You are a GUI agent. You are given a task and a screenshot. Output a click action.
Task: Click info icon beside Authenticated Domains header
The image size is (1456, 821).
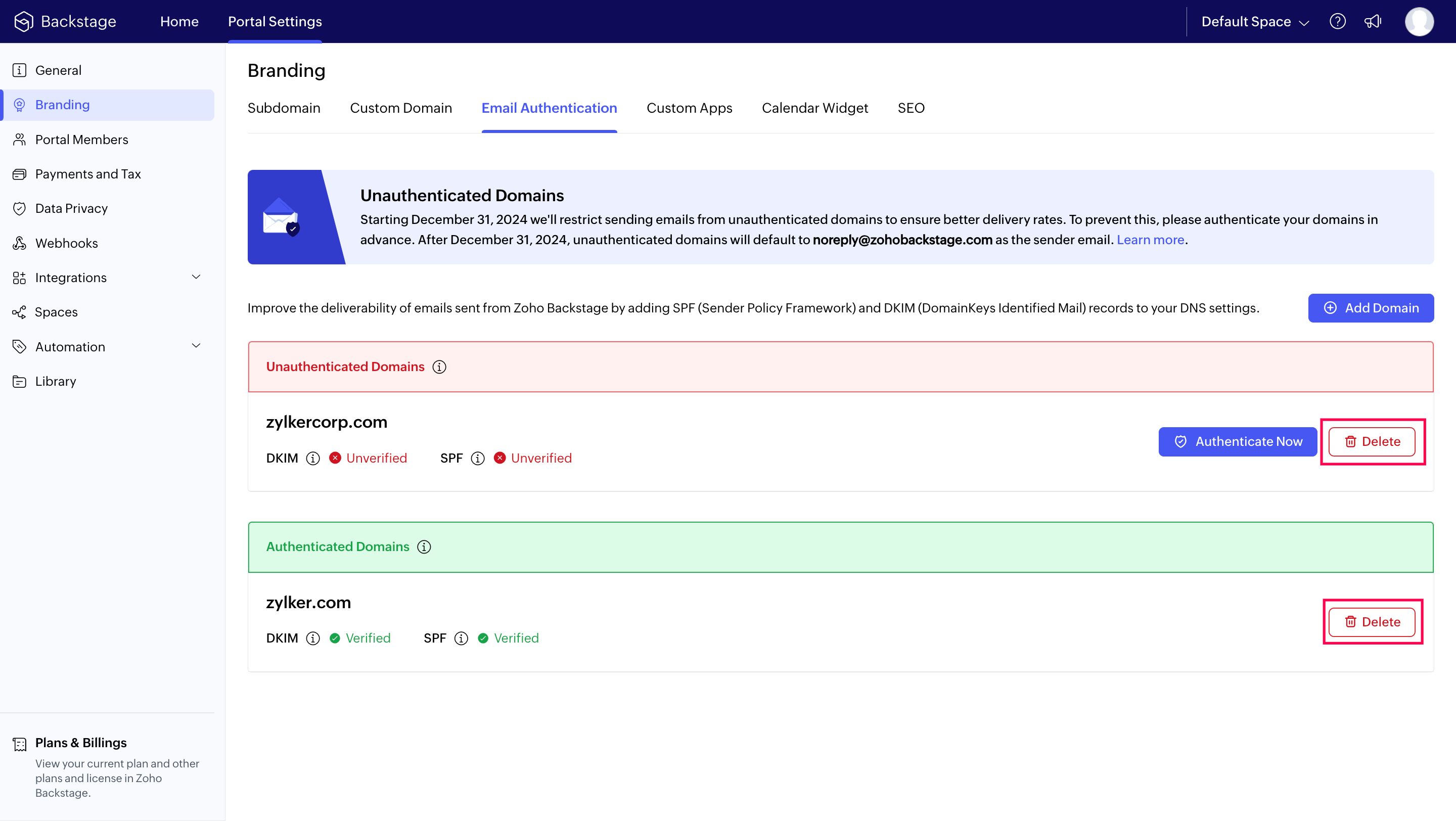(x=424, y=547)
